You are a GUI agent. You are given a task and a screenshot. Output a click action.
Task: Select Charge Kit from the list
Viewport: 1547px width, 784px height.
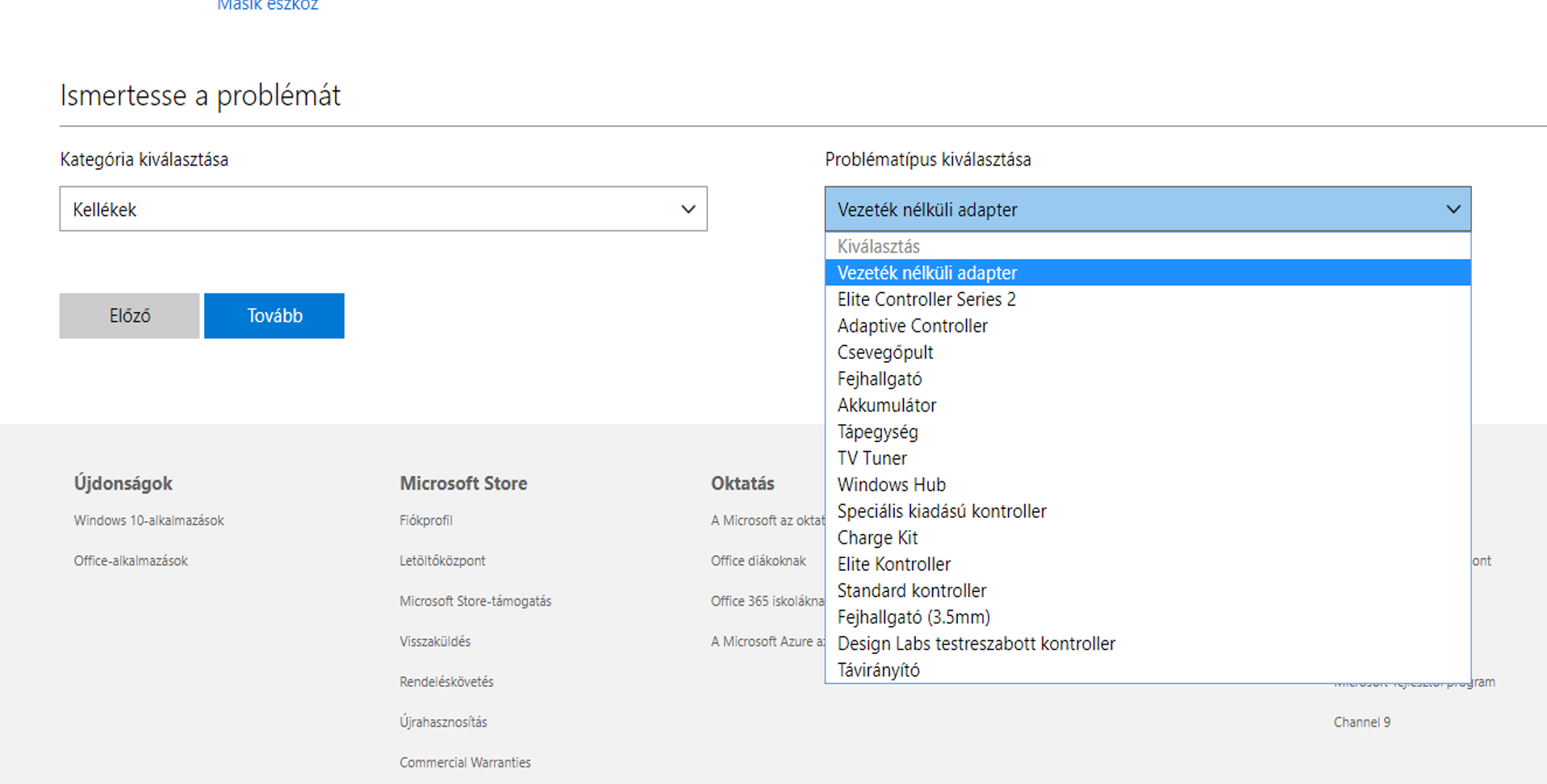pos(877,538)
